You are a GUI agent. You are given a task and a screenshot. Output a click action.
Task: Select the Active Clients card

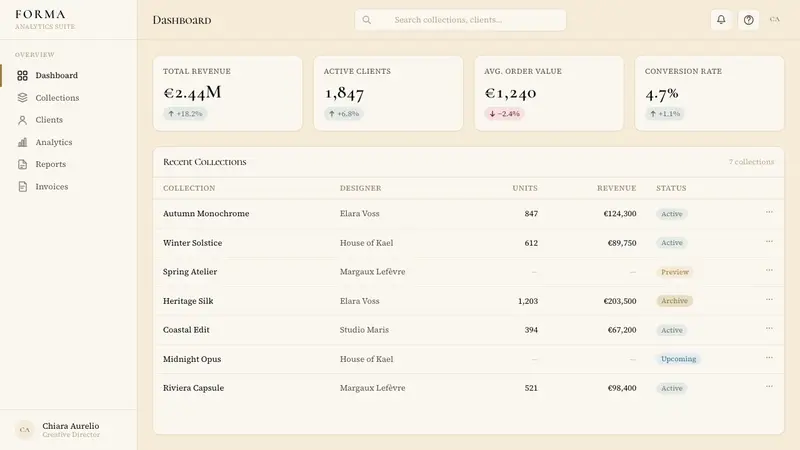point(388,93)
